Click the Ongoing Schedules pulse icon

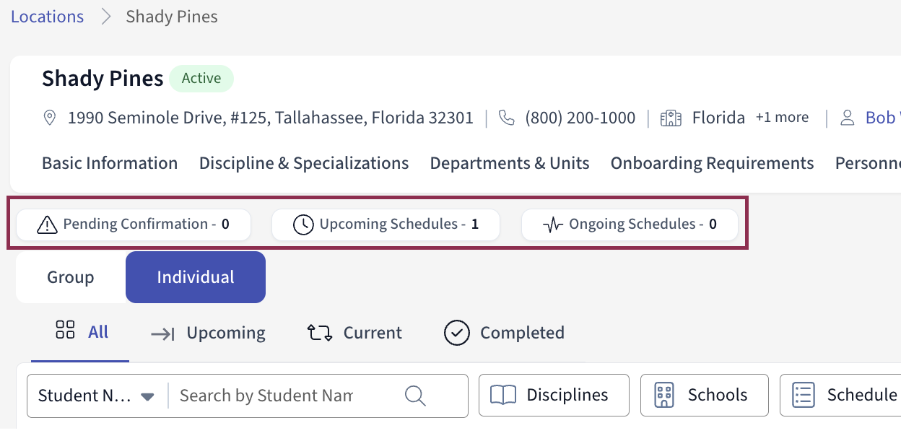553,225
